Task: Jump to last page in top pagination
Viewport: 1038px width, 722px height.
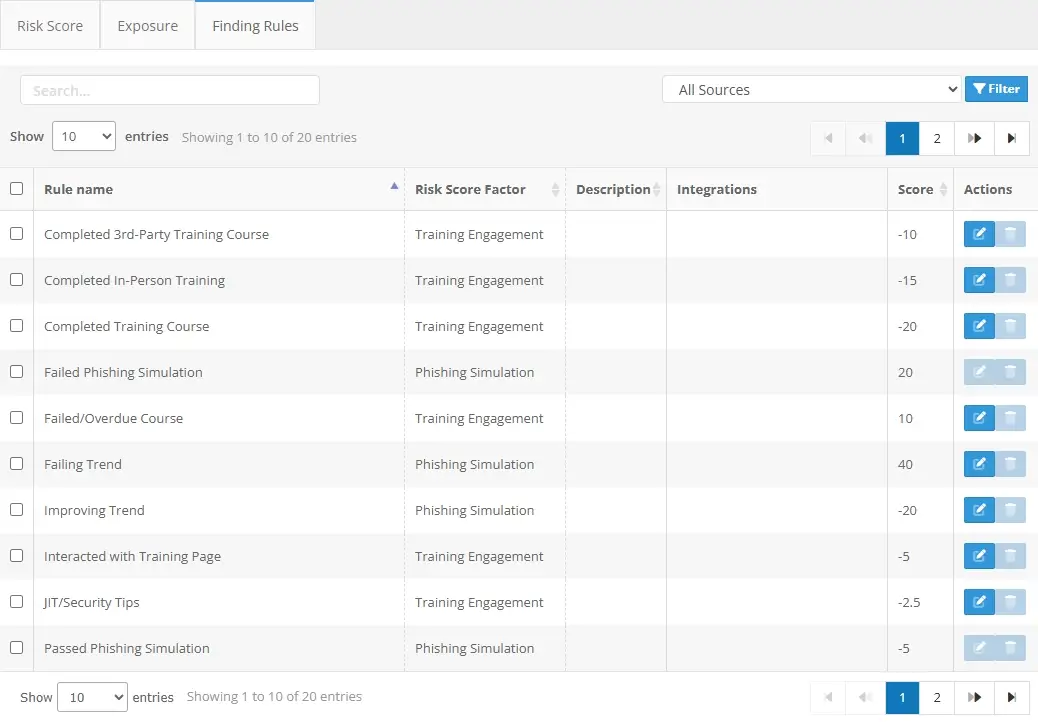Action: (1012, 139)
